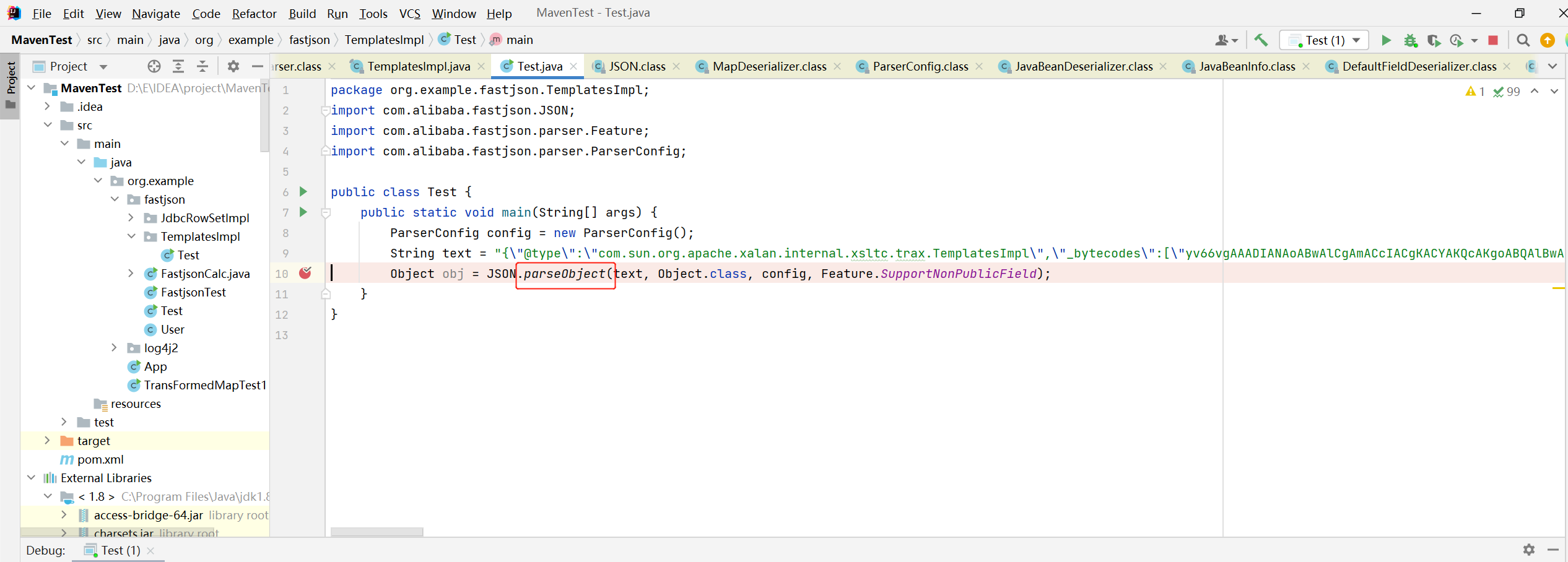Run the Test (1) configuration
Viewport: 1568px width, 562px height.
[1386, 40]
